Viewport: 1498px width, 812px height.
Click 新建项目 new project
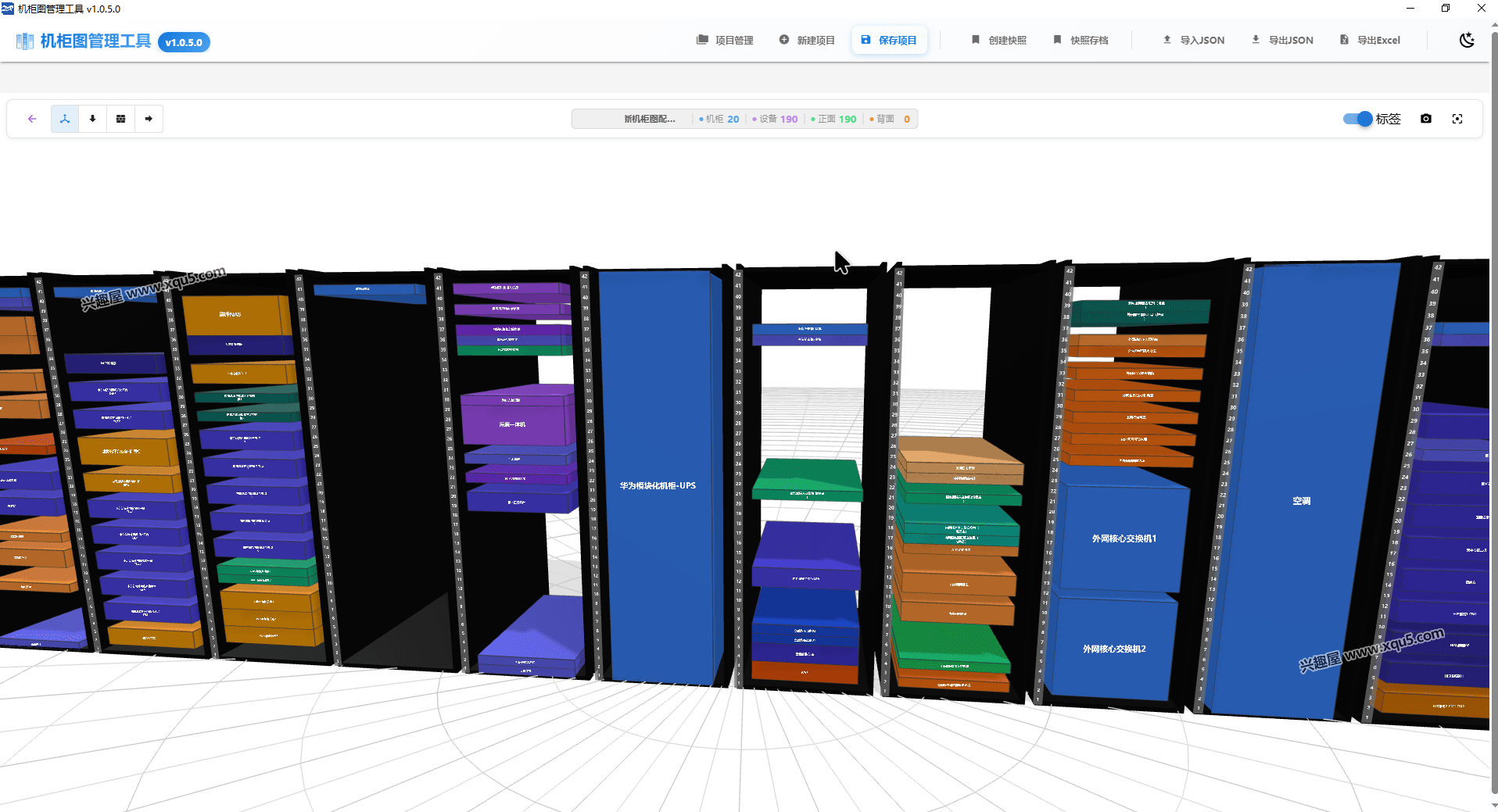pos(807,40)
